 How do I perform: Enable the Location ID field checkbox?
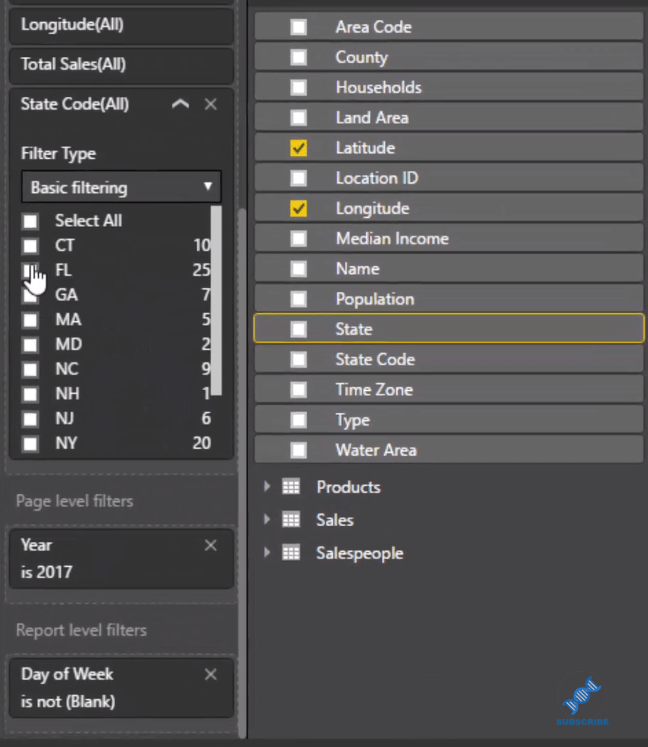(299, 178)
